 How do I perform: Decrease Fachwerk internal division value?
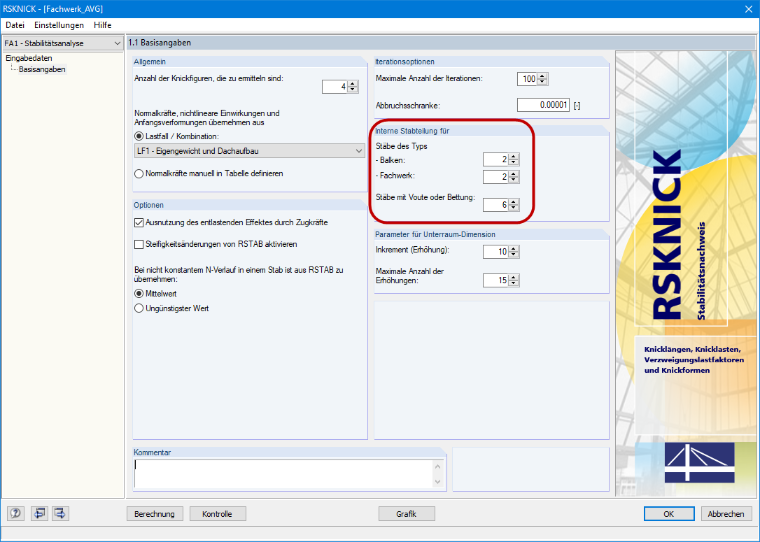click(514, 180)
